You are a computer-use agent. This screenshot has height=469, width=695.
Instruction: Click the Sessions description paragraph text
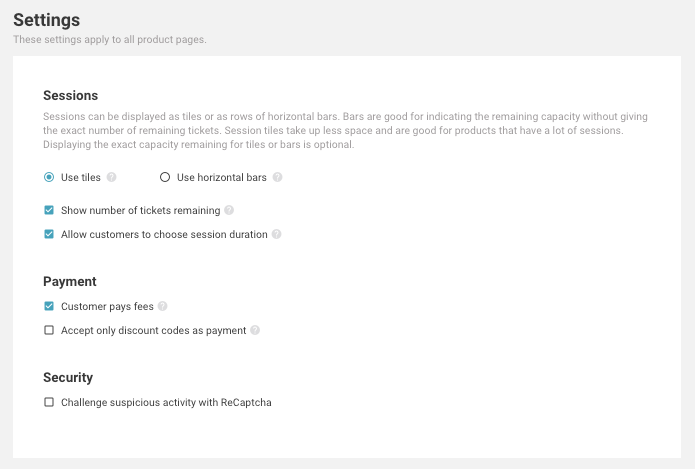click(345, 130)
